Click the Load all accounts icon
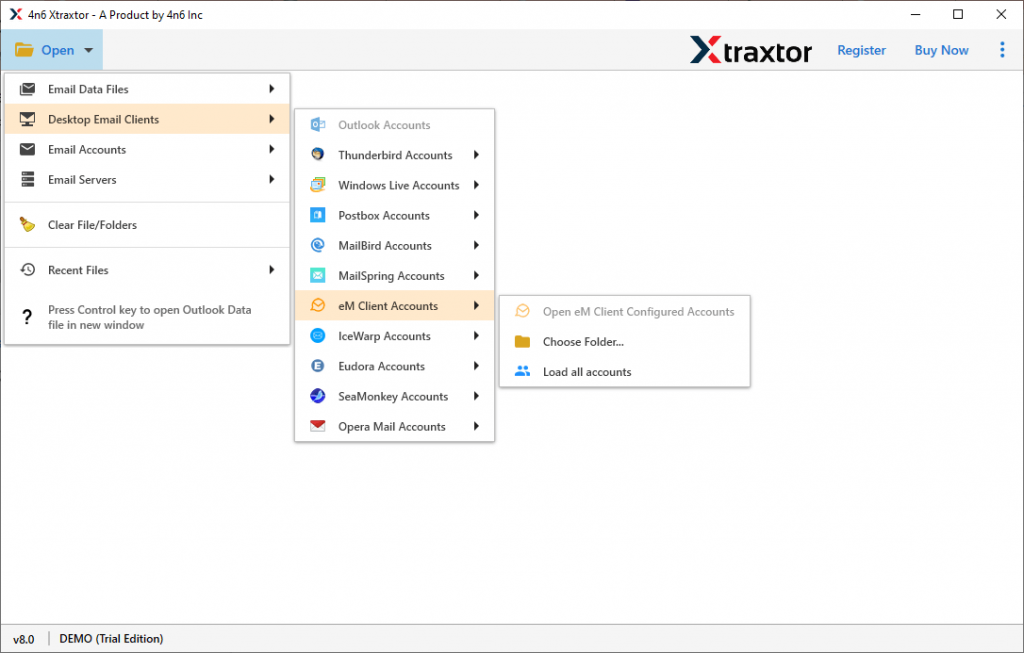Screen dimensions: 1024x653 pyautogui.click(x=522, y=371)
